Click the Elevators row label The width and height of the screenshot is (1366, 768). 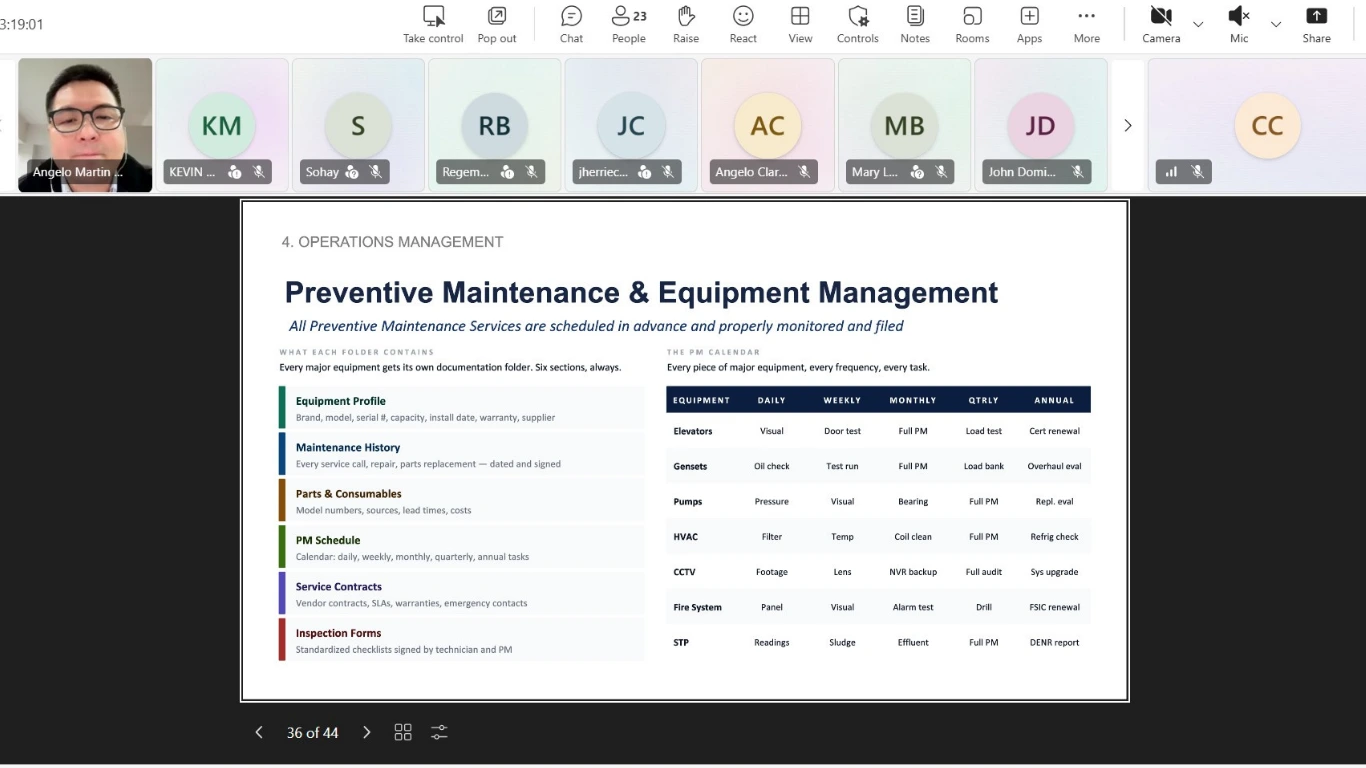[693, 431]
